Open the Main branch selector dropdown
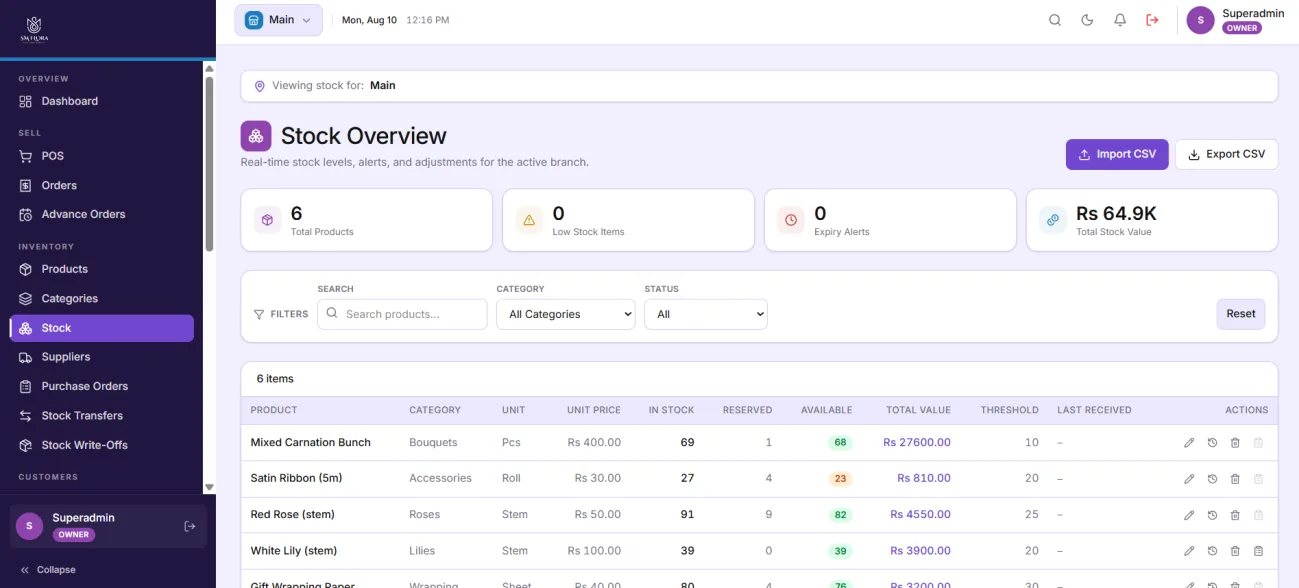This screenshot has height=588, width=1299. 278,20
